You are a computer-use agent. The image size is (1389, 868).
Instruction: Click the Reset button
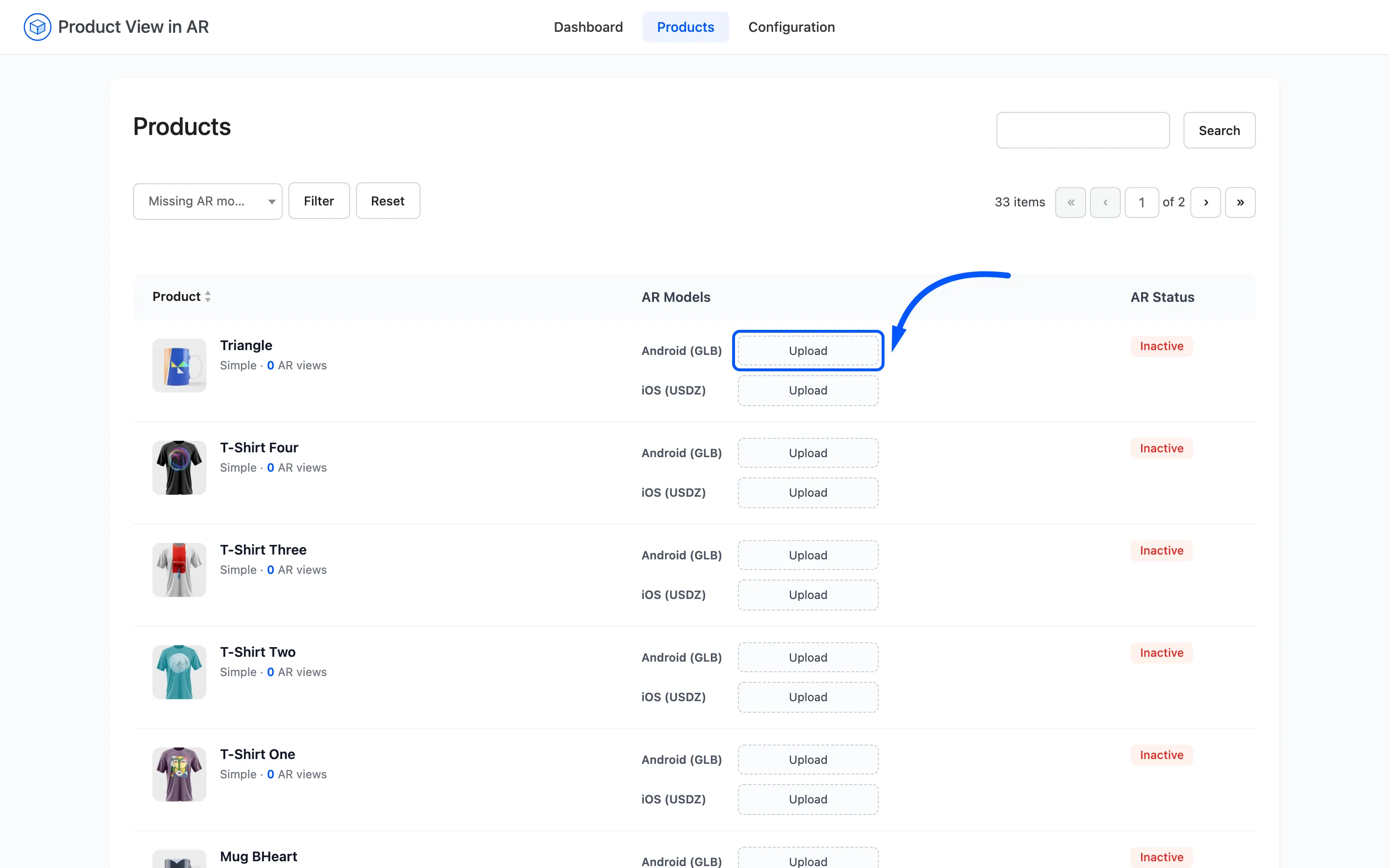tap(387, 201)
